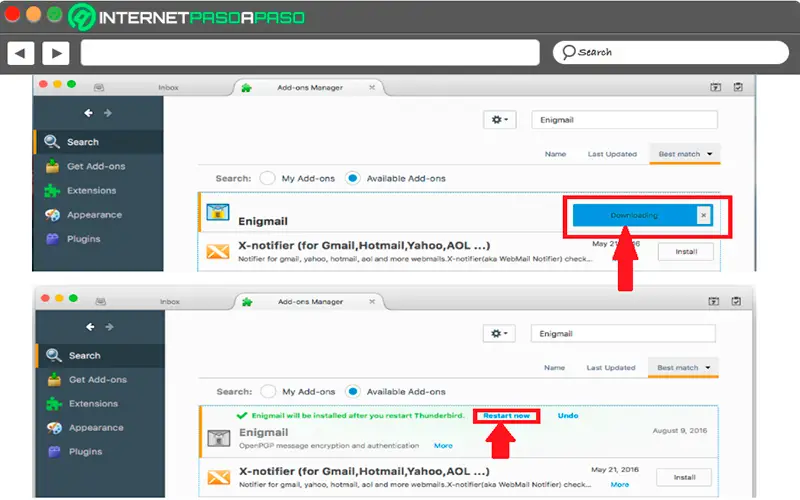Click the browser forward arrow button

[x=56, y=53]
